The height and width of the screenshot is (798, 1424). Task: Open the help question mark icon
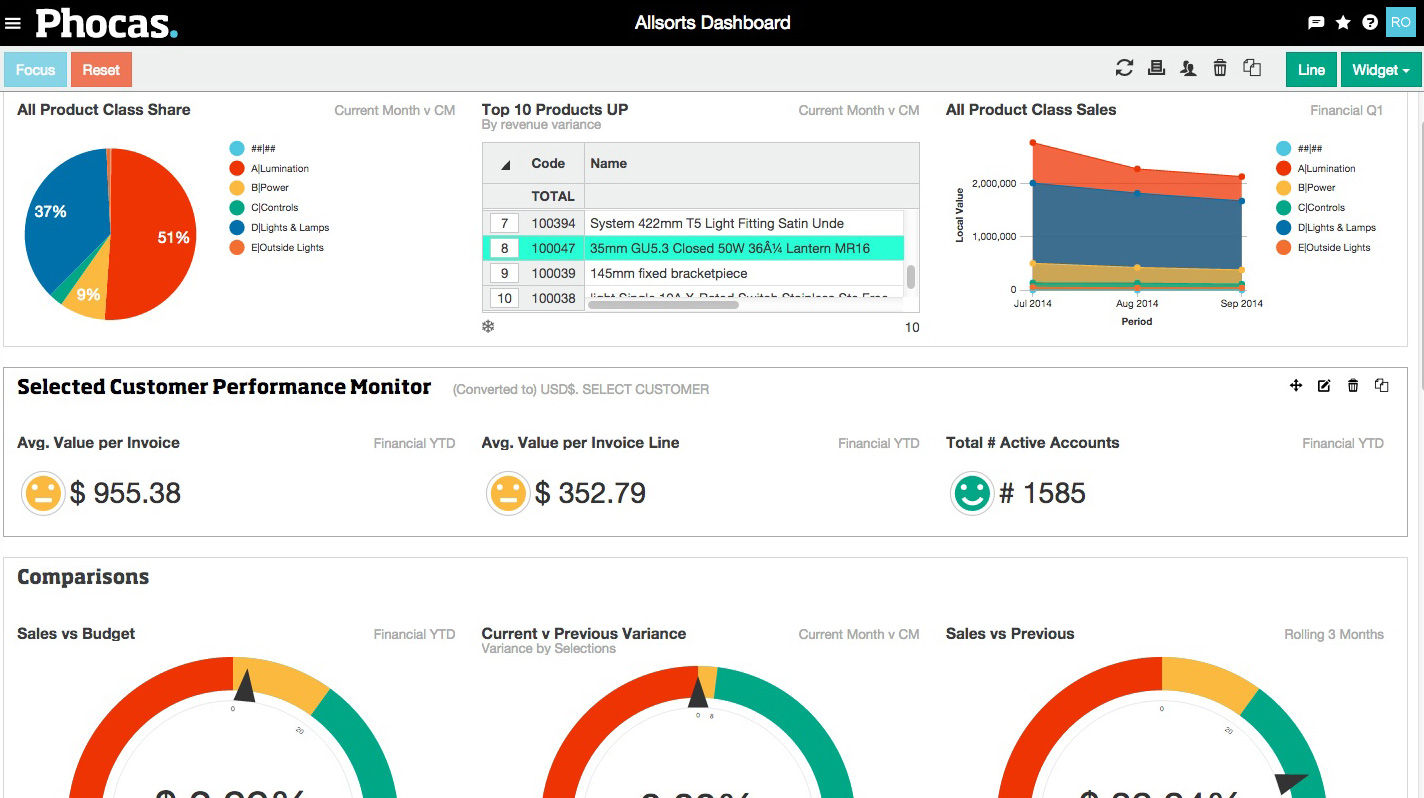pos(1370,22)
